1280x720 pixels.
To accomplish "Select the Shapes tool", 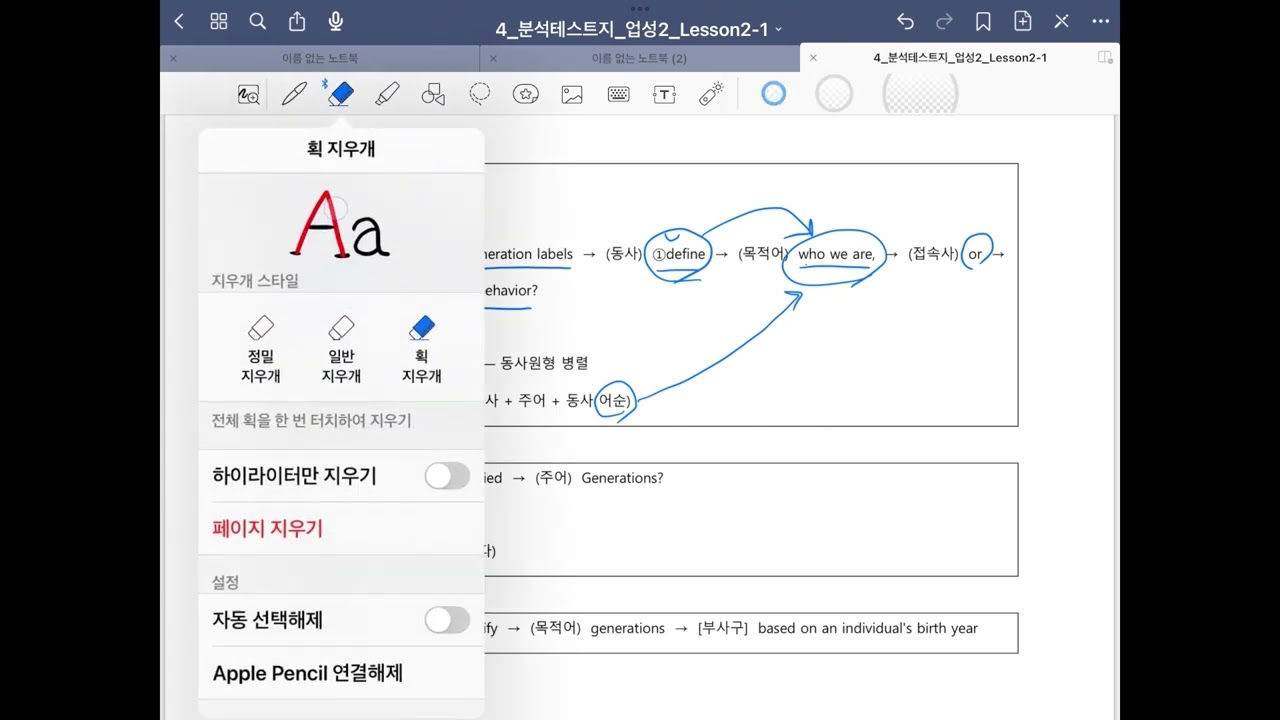I will 433,95.
